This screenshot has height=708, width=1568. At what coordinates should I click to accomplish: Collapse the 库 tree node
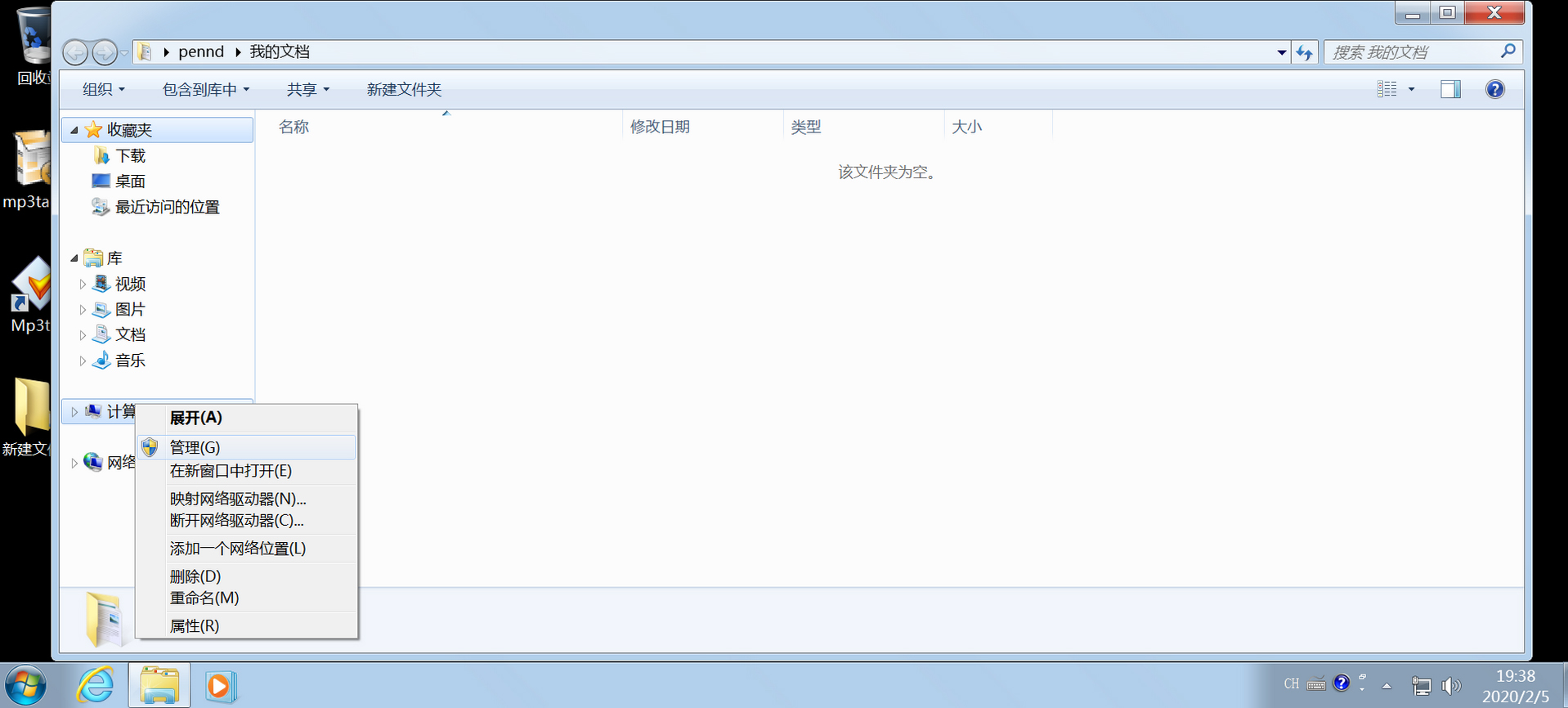74,258
